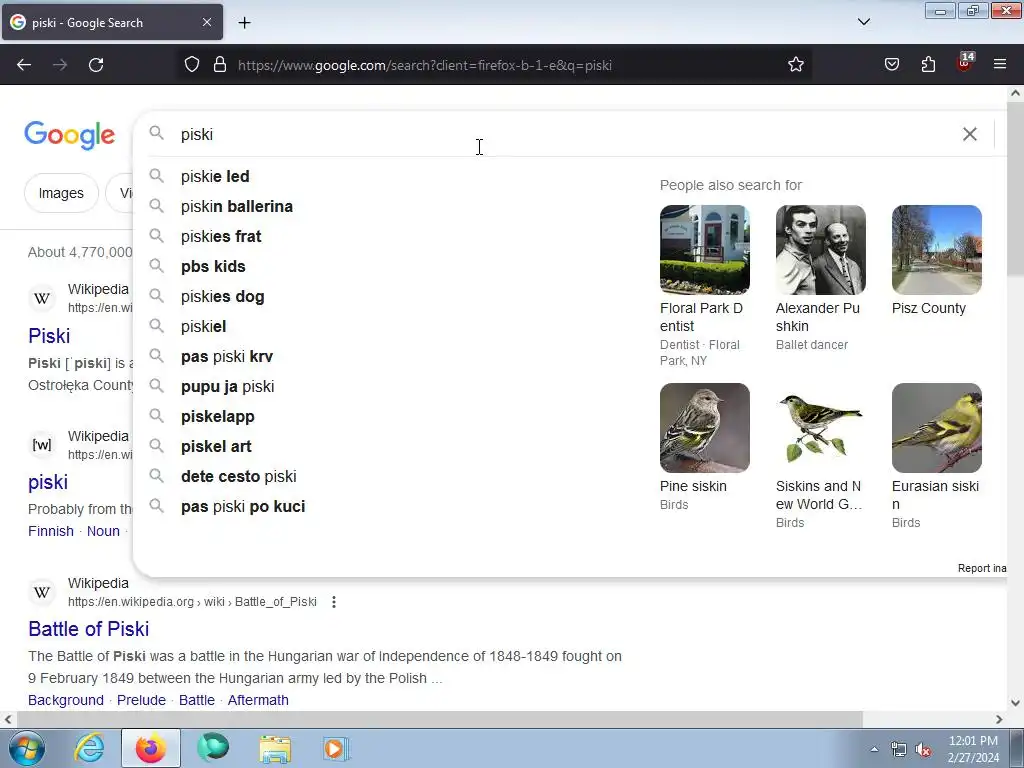This screenshot has width=1024, height=768.
Task: Click the vertical scrollbar down arrow
Action: pyautogui.click(x=1015, y=703)
